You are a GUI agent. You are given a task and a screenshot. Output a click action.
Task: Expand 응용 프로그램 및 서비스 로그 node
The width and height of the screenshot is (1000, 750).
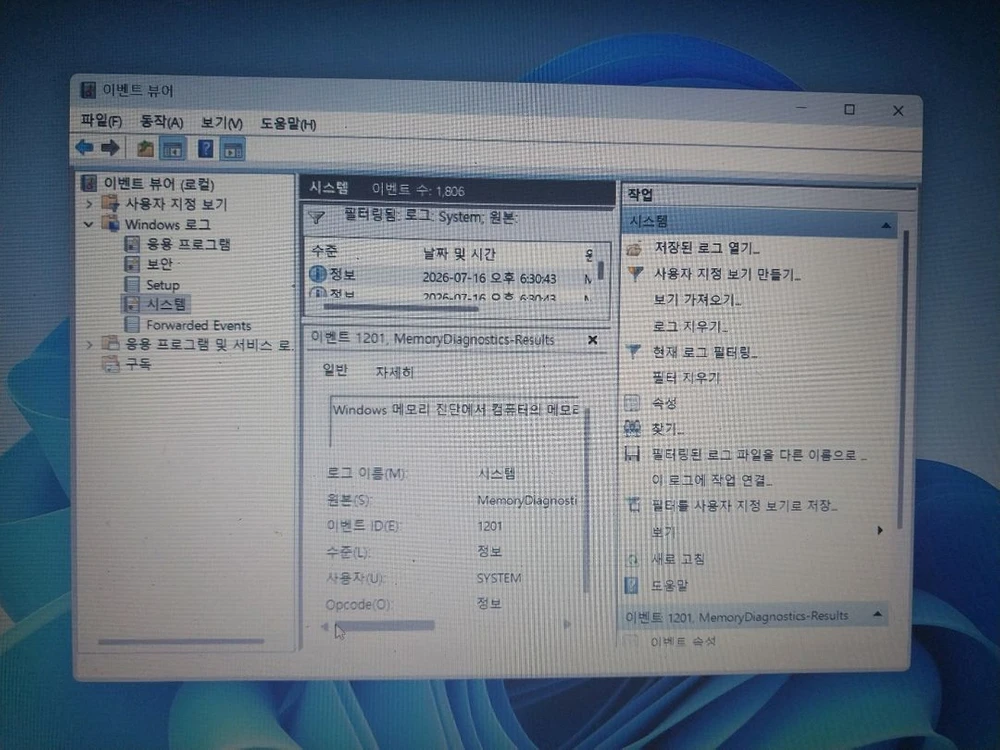[x=89, y=344]
